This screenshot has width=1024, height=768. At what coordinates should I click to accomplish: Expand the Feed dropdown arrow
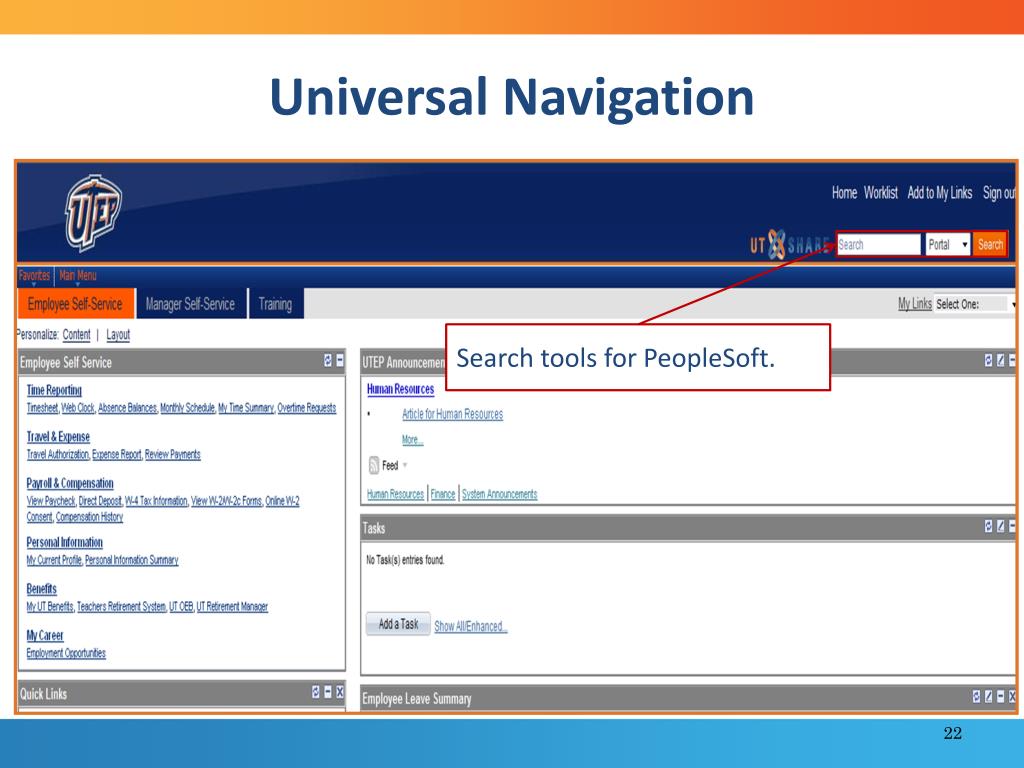405,465
